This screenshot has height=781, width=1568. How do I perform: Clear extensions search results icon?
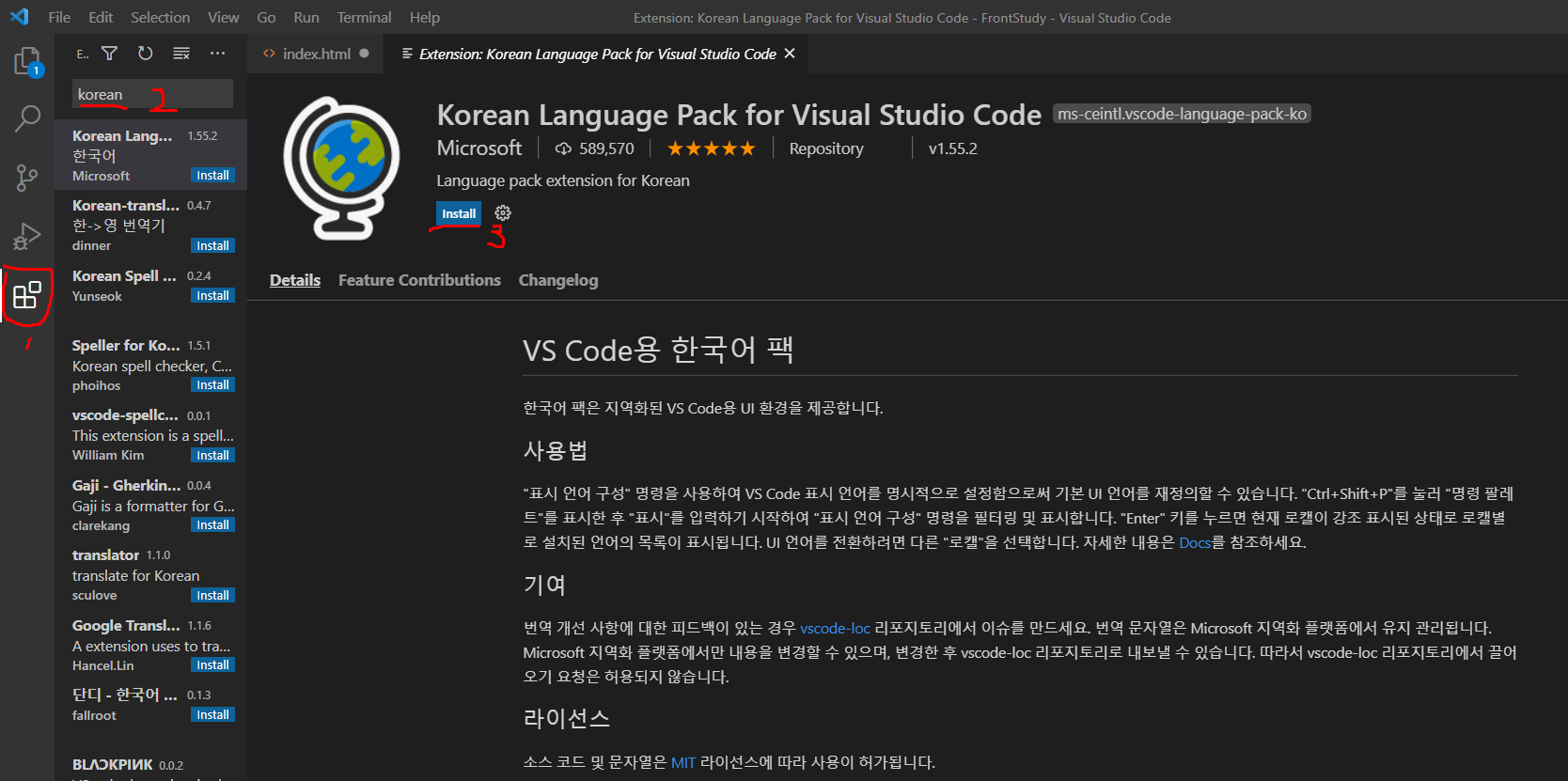181,54
